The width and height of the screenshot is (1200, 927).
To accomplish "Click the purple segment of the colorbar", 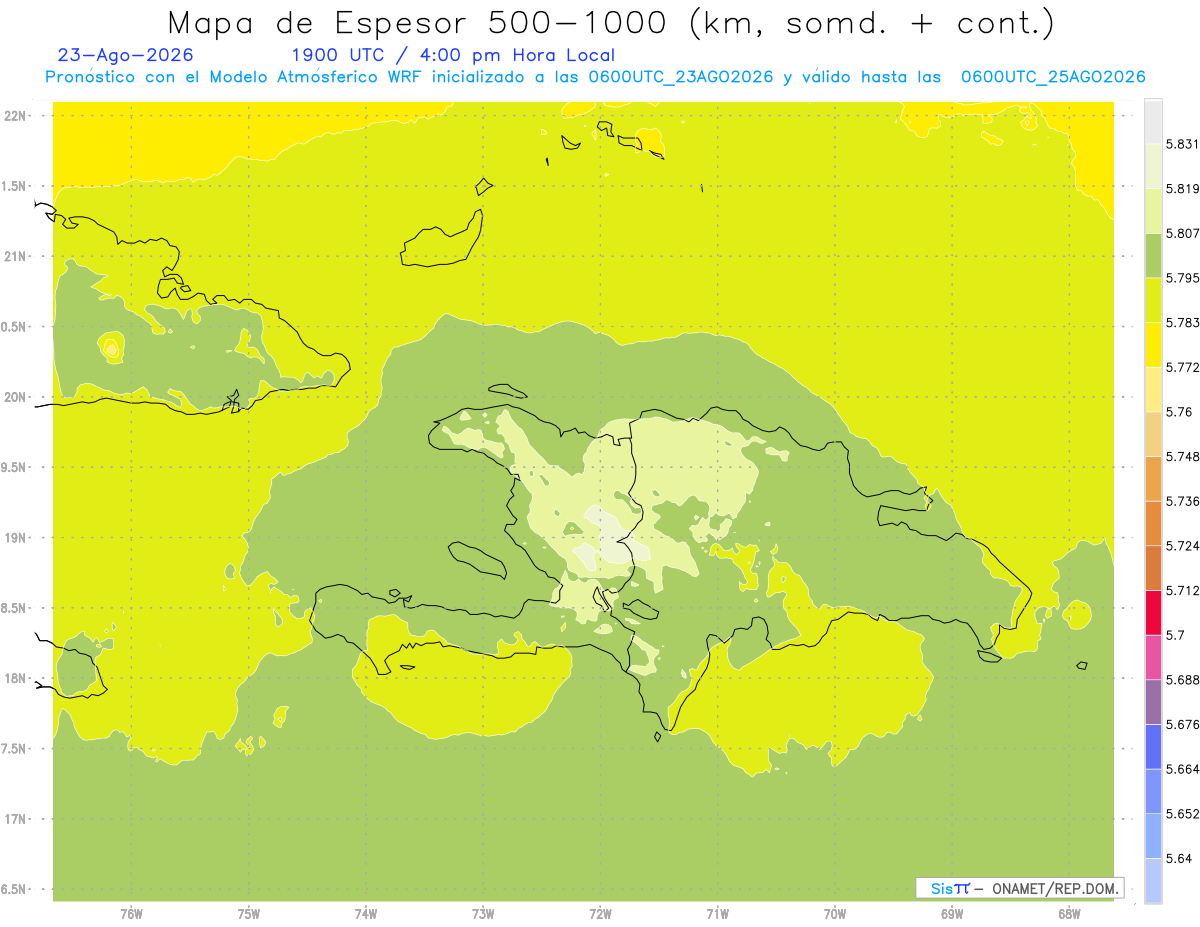I will pos(1153,702).
